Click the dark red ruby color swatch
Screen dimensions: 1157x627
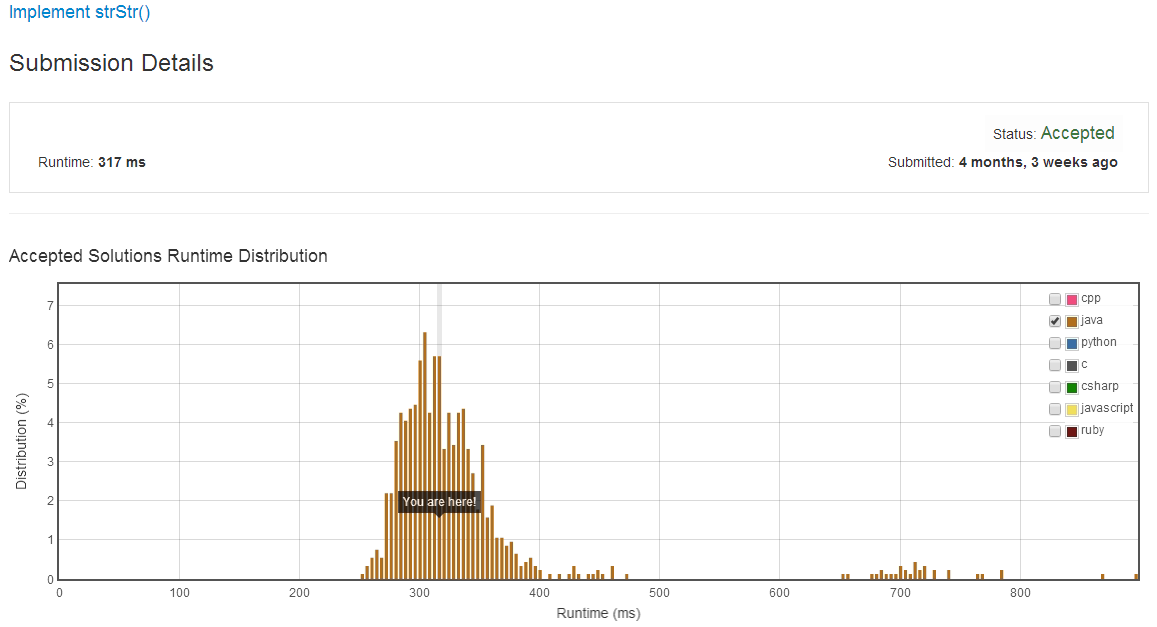click(1072, 431)
